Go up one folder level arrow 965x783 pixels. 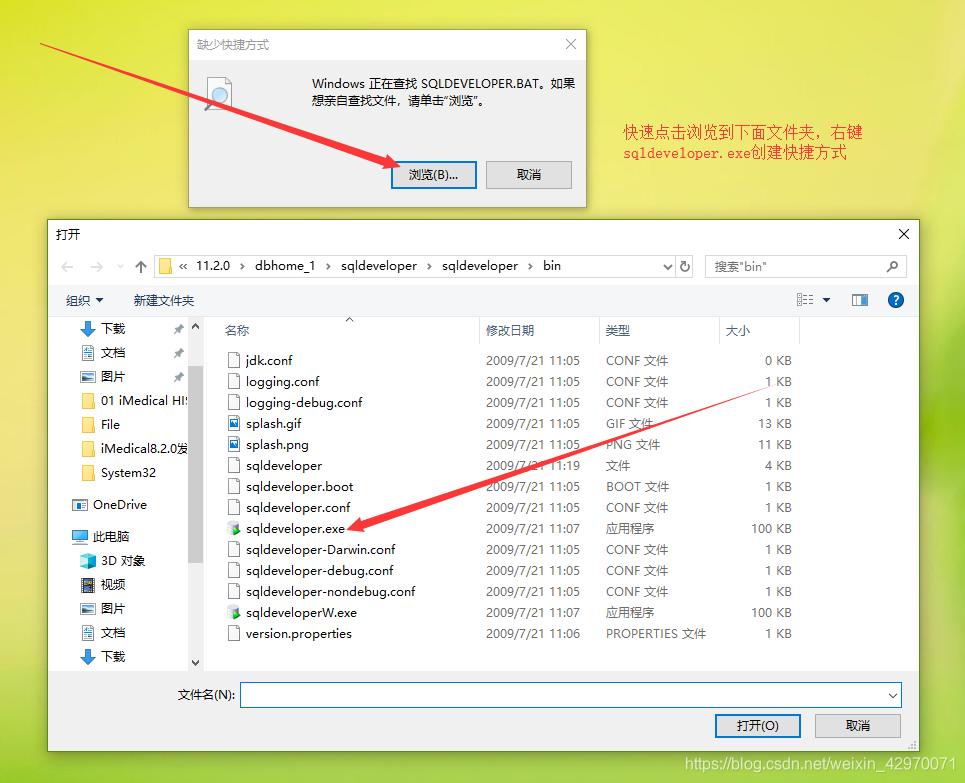click(141, 267)
